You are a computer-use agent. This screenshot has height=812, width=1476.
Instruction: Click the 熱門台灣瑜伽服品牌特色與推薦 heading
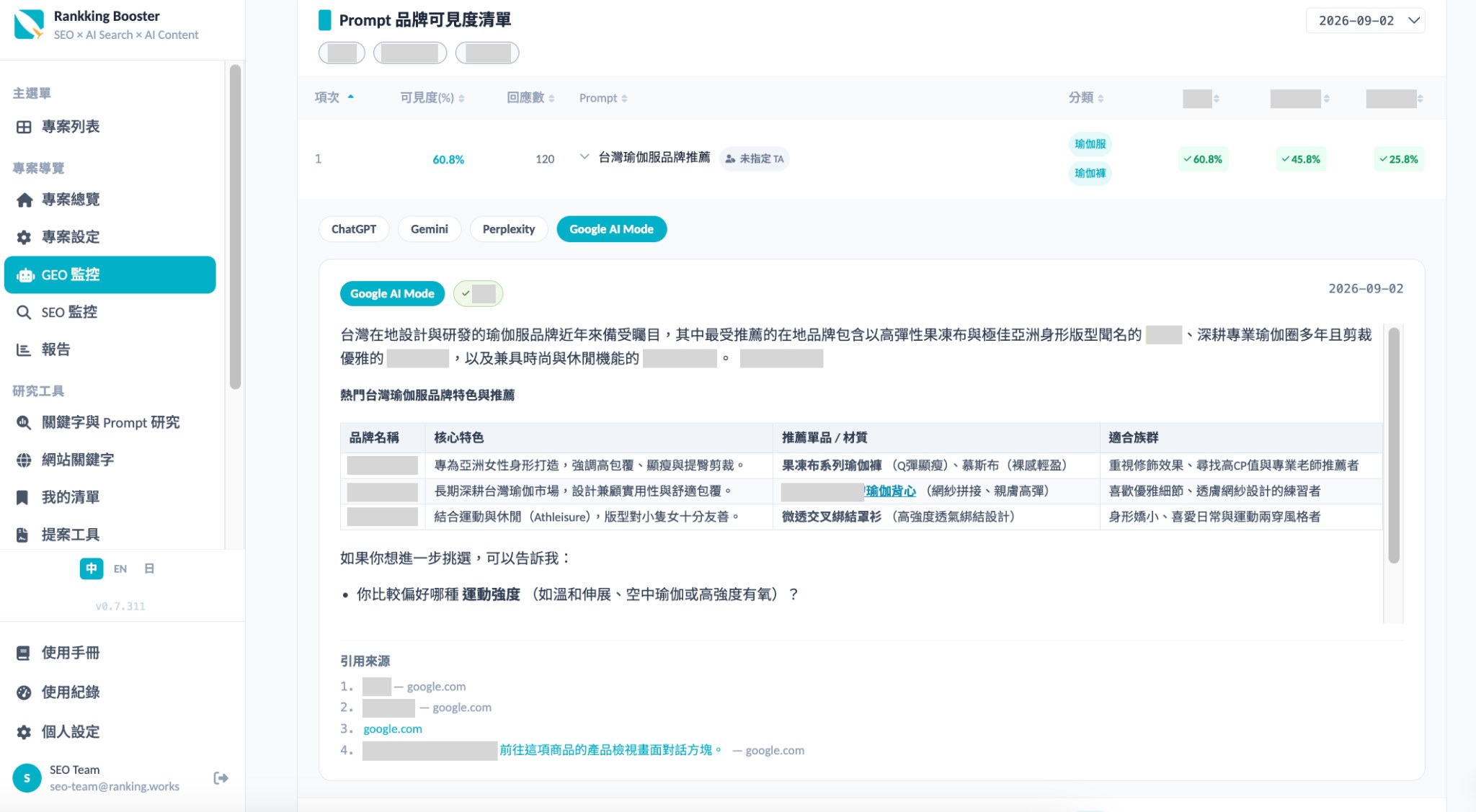427,395
